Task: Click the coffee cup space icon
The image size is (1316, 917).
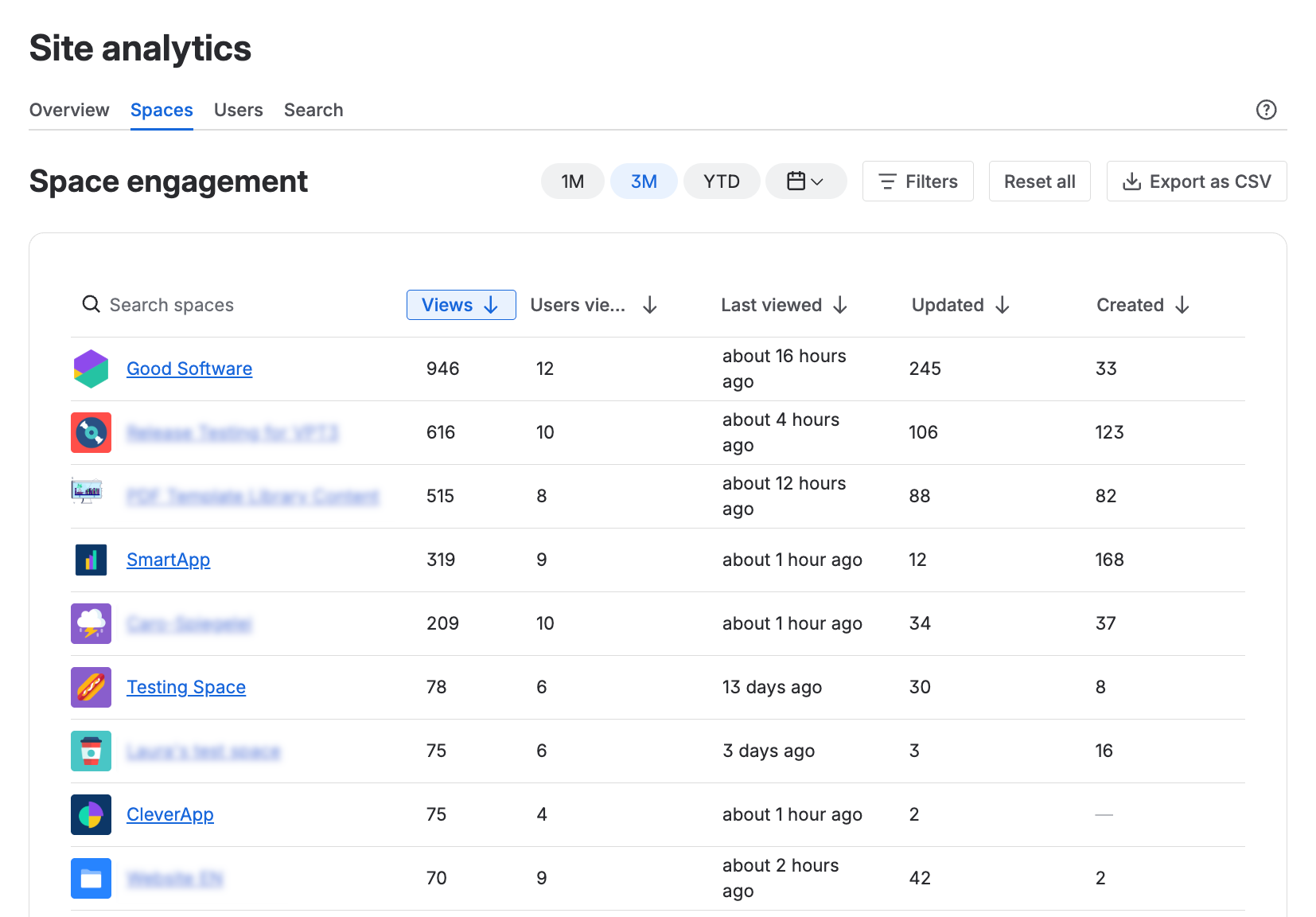Action: 91,751
